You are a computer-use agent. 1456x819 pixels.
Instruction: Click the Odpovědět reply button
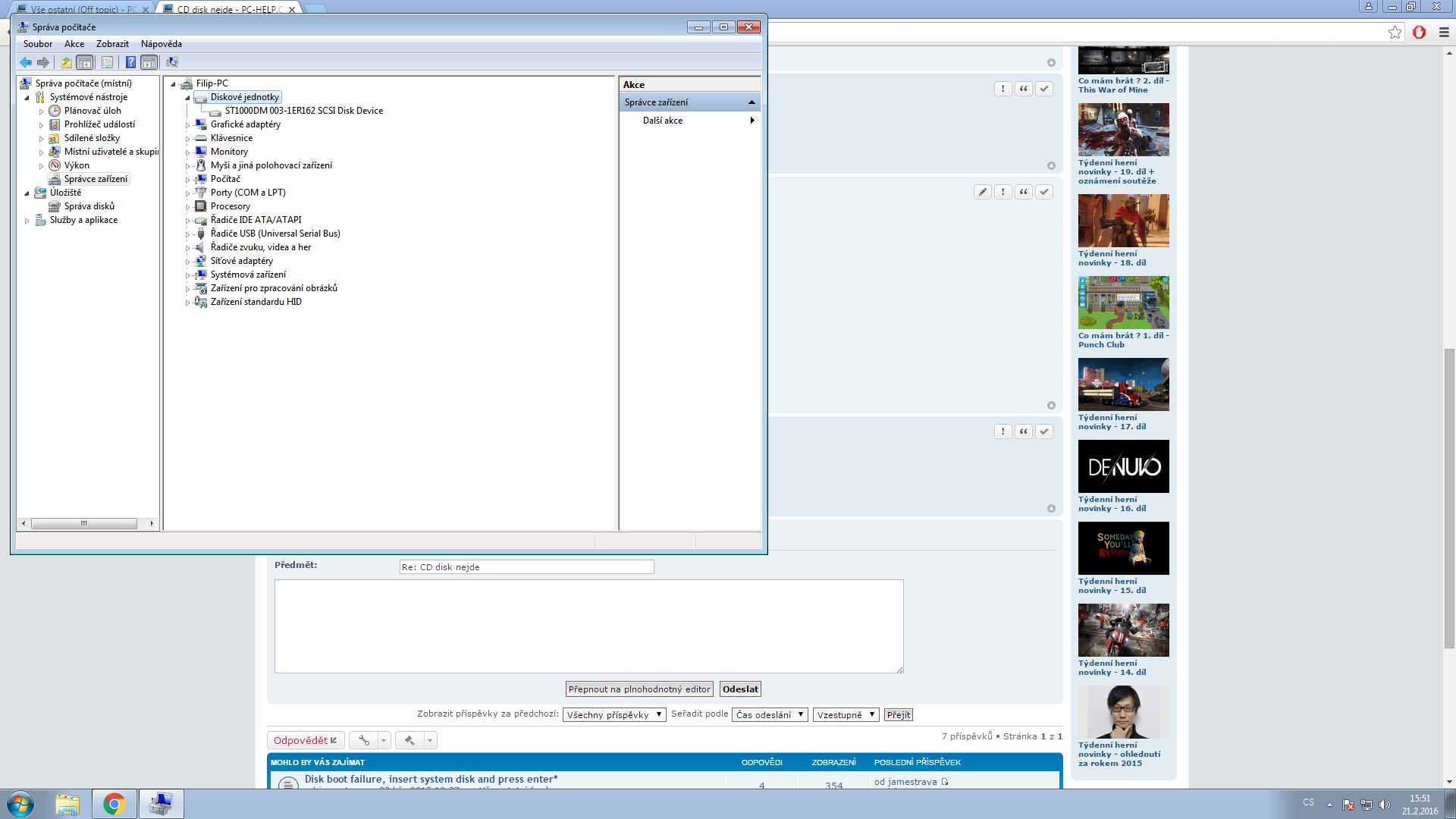click(306, 741)
